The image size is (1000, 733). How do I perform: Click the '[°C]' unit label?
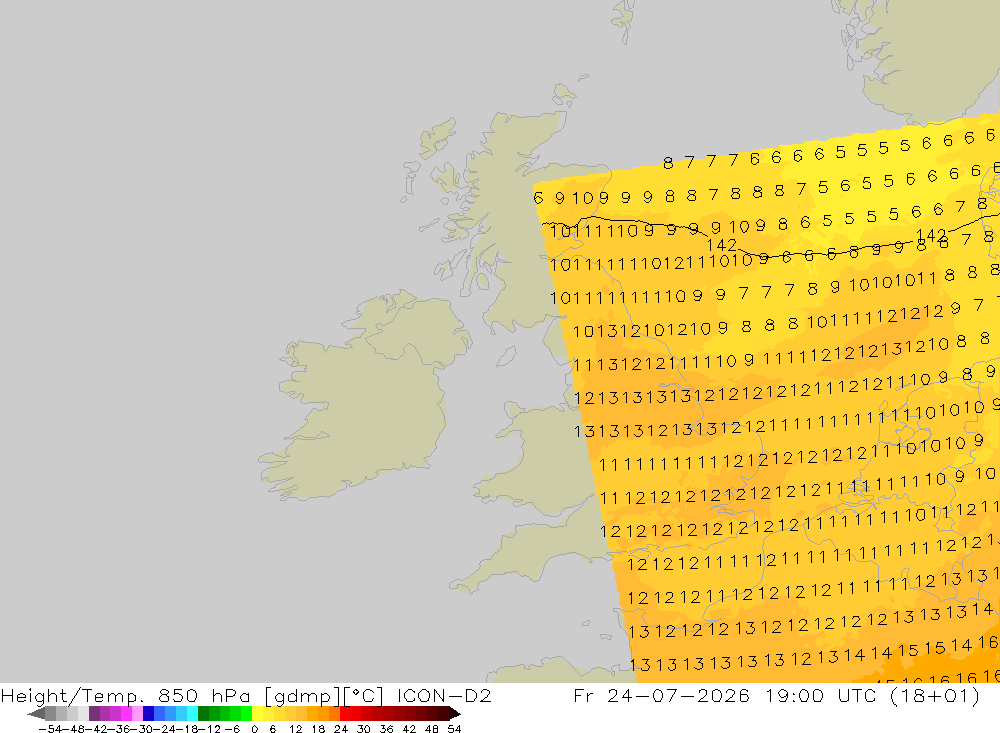(x=364, y=695)
